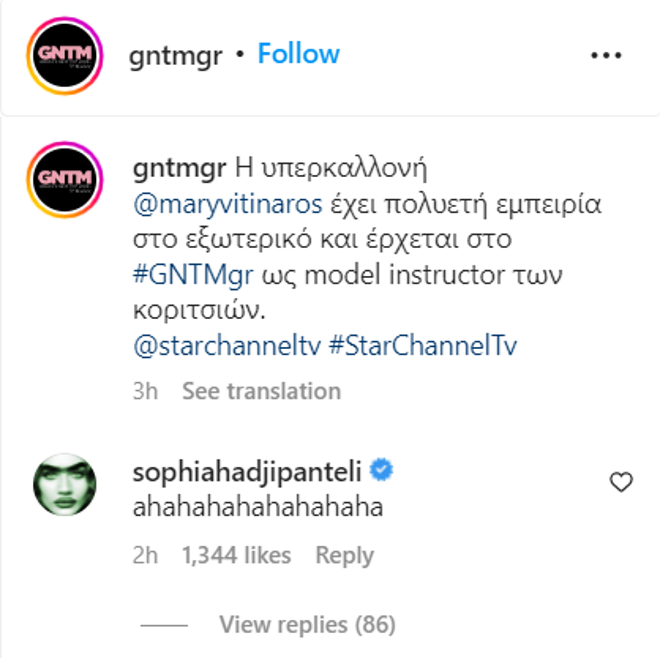This screenshot has width=660, height=658.
Task: Open the #StarChannelTv hashtag
Action: [x=422, y=346]
